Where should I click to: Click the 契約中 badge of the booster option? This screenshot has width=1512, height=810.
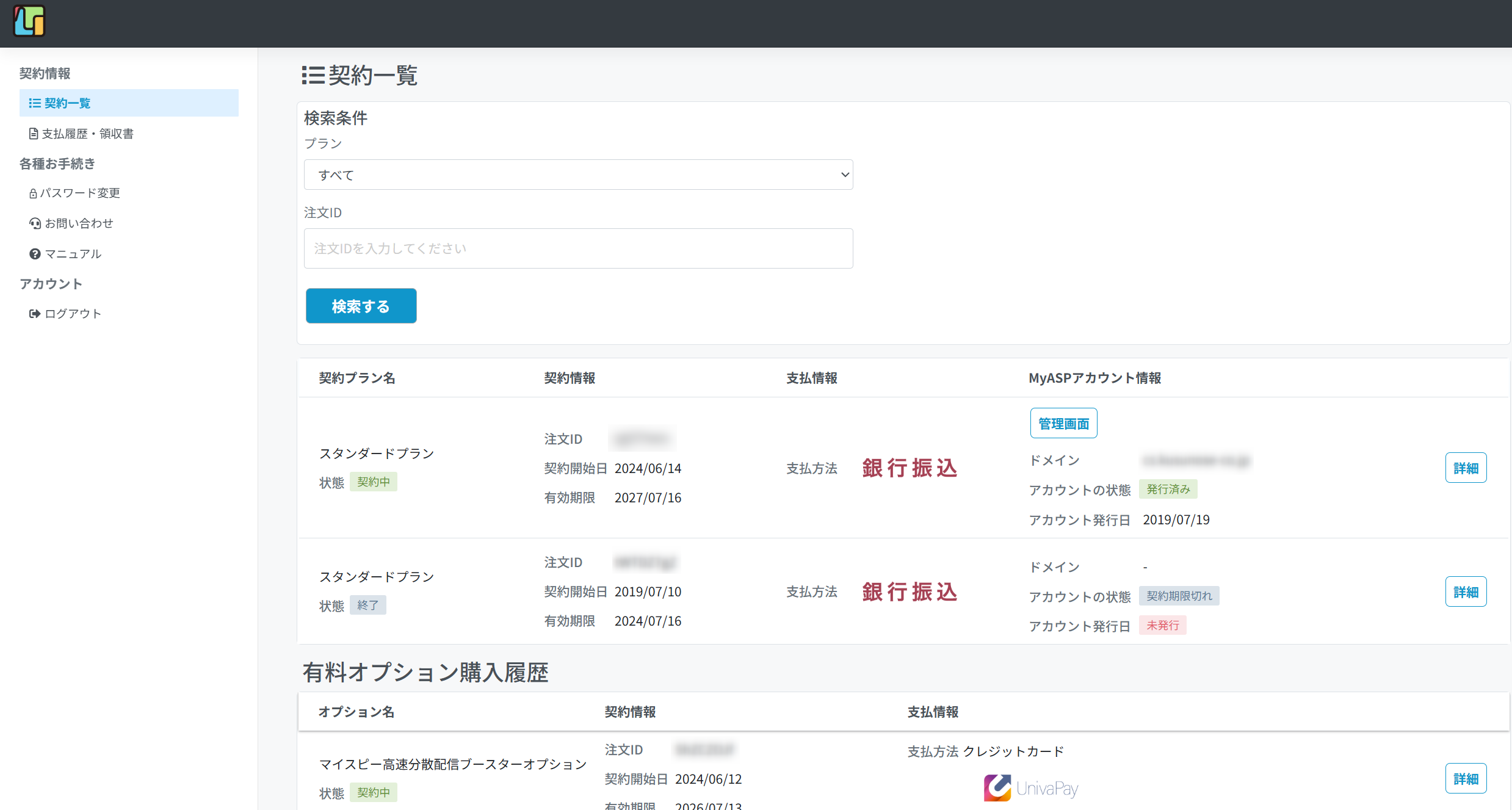[374, 792]
